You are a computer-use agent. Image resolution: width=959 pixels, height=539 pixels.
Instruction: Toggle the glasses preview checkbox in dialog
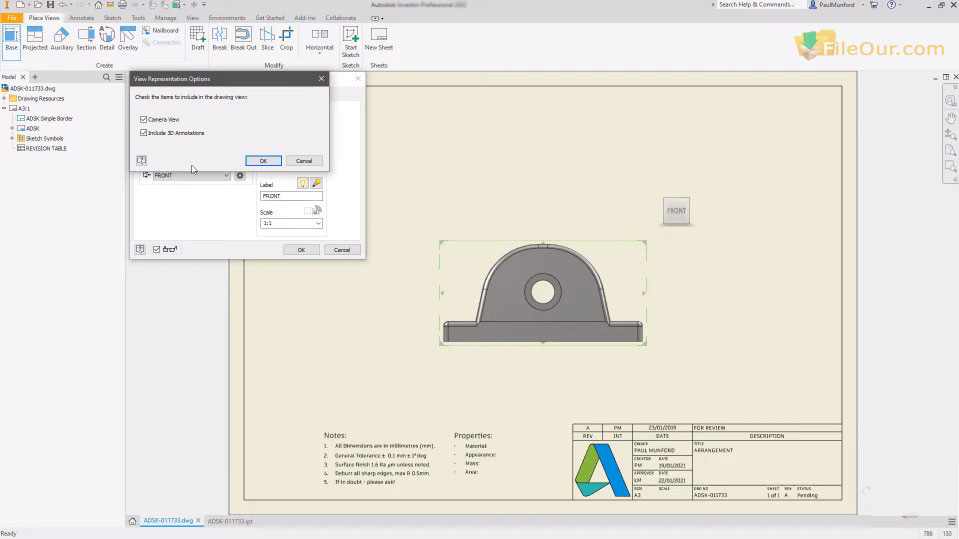pos(157,249)
